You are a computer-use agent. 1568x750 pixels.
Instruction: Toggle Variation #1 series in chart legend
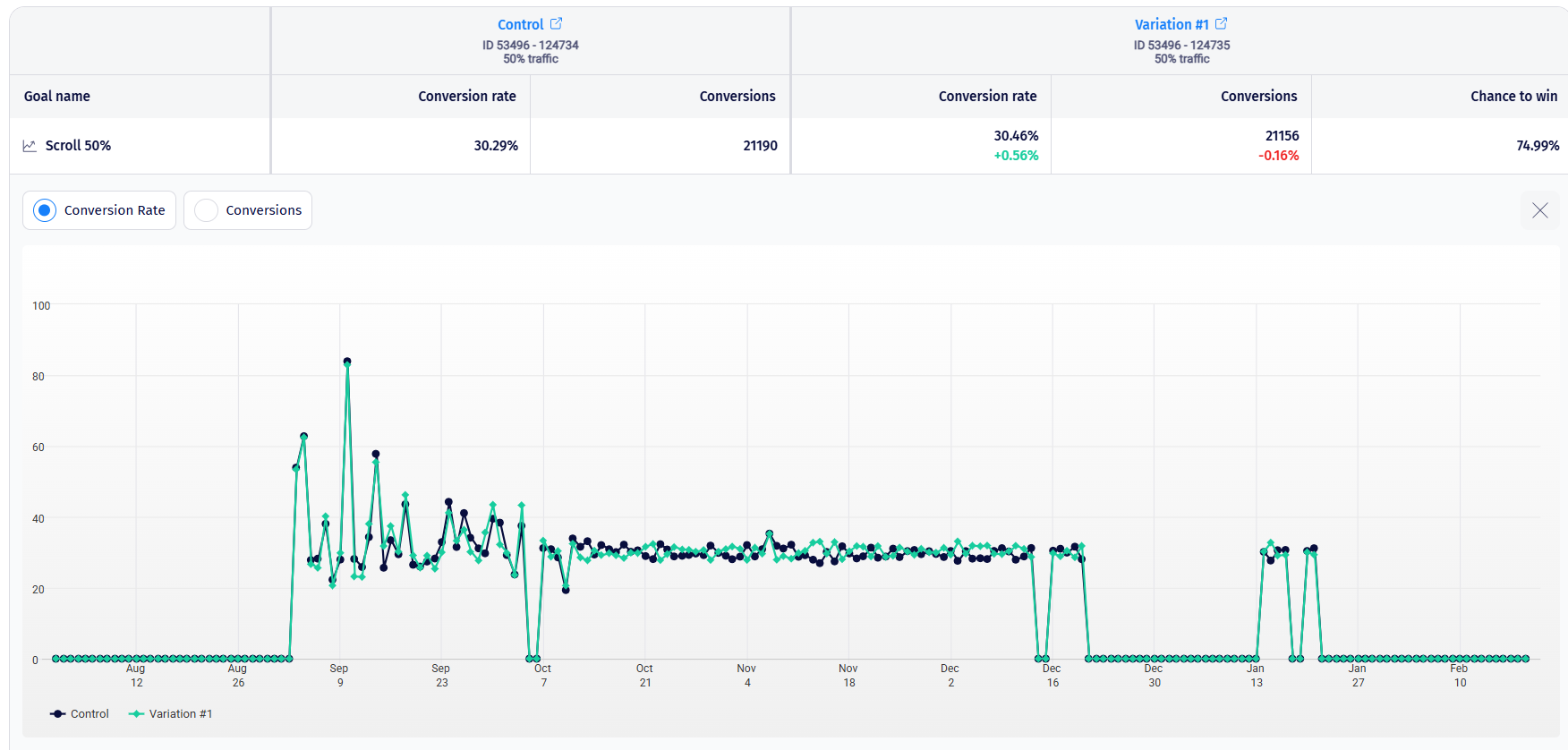pos(171,713)
